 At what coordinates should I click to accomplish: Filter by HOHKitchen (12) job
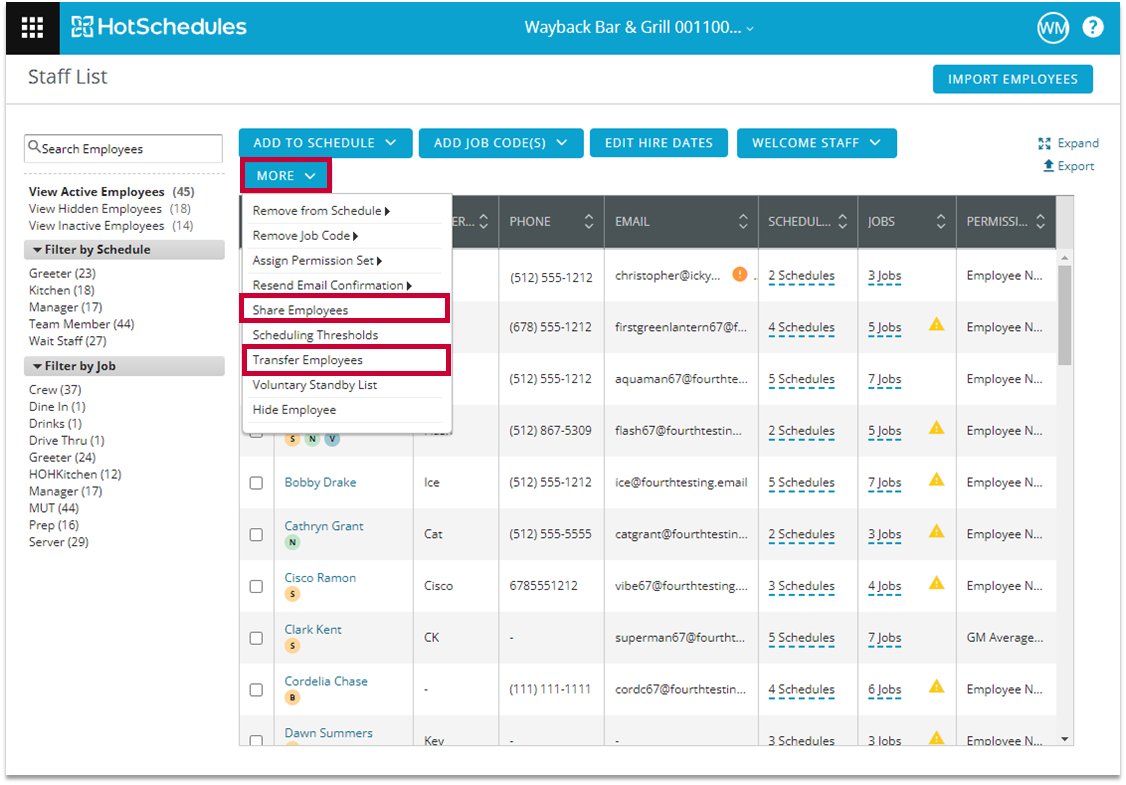(75, 474)
